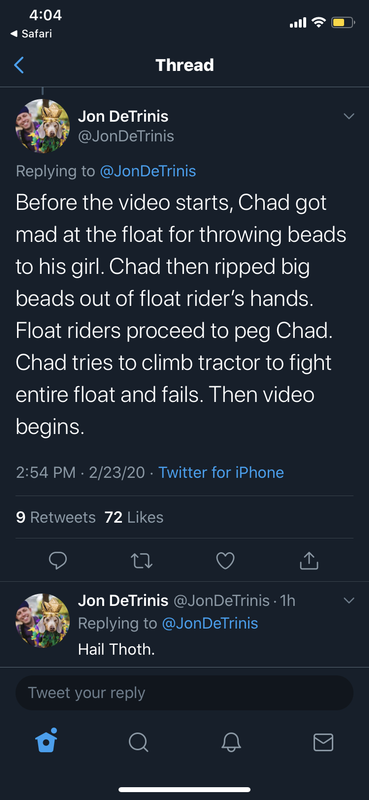Open Messages envelope tab
This screenshot has height=800, width=369.
(x=323, y=742)
